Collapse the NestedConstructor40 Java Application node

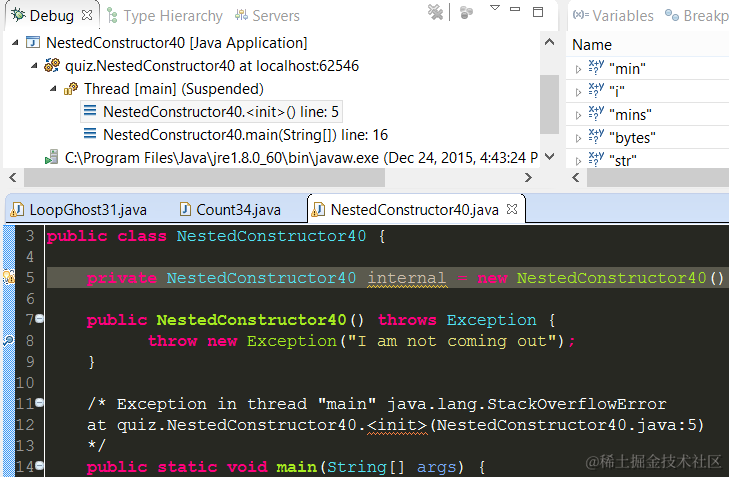[x=15, y=43]
